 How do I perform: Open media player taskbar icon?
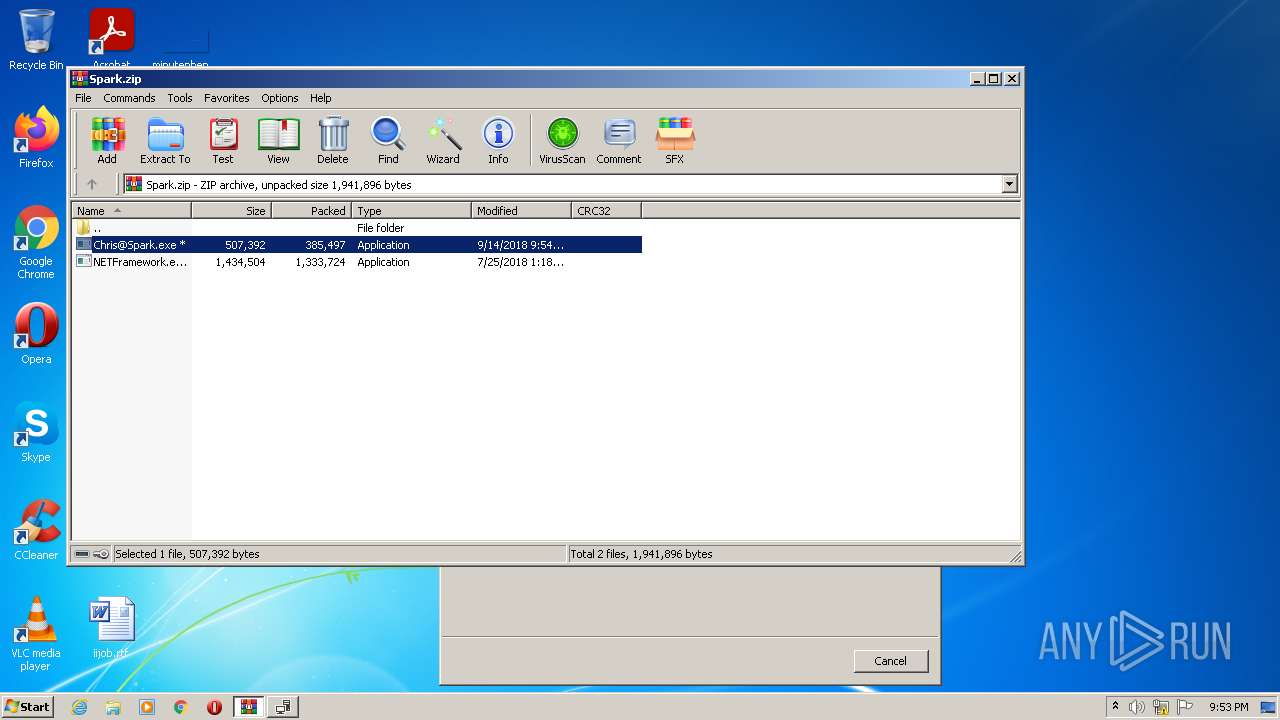tap(147, 707)
